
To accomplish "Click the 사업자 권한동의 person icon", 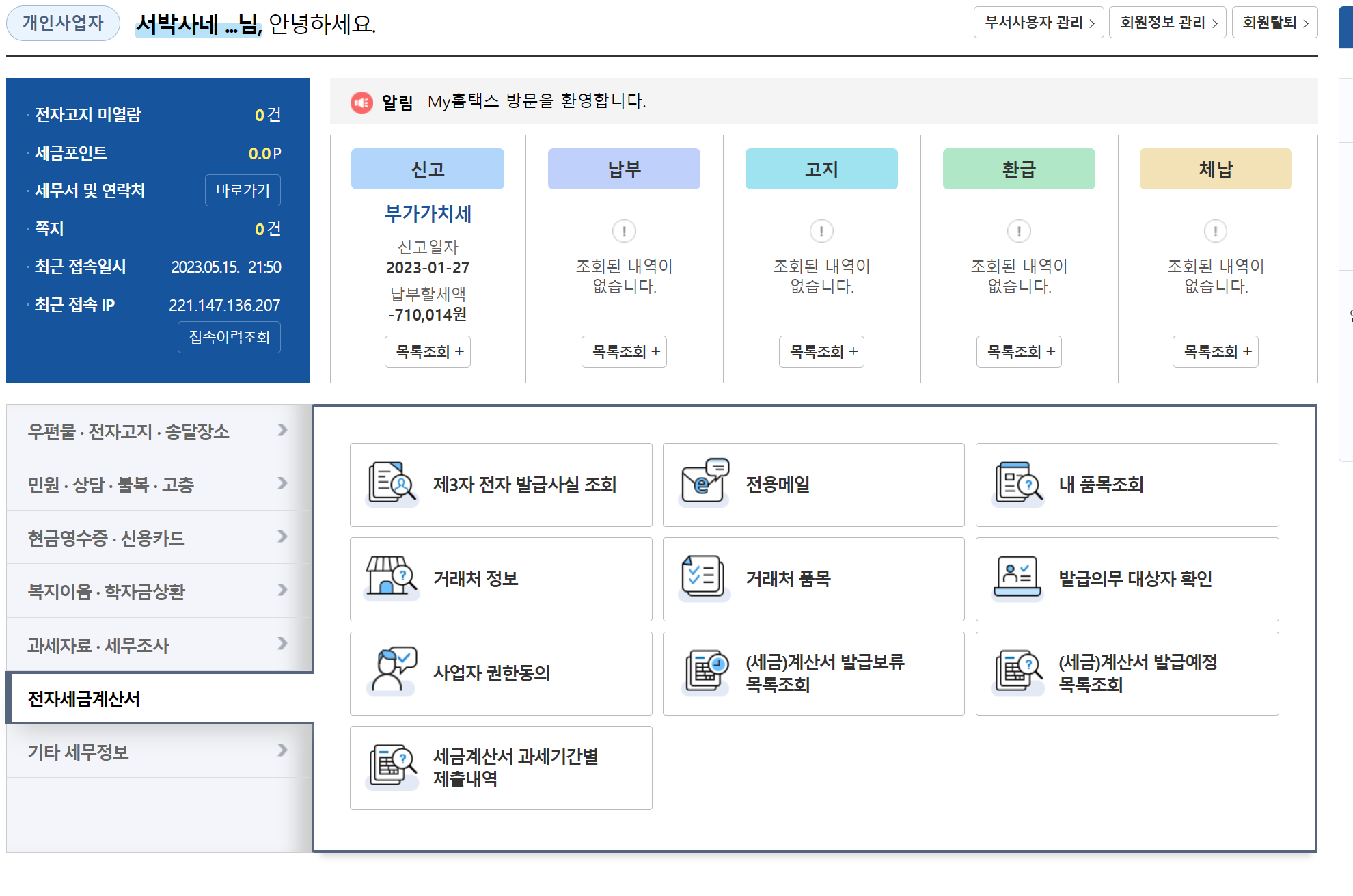I will tap(392, 671).
